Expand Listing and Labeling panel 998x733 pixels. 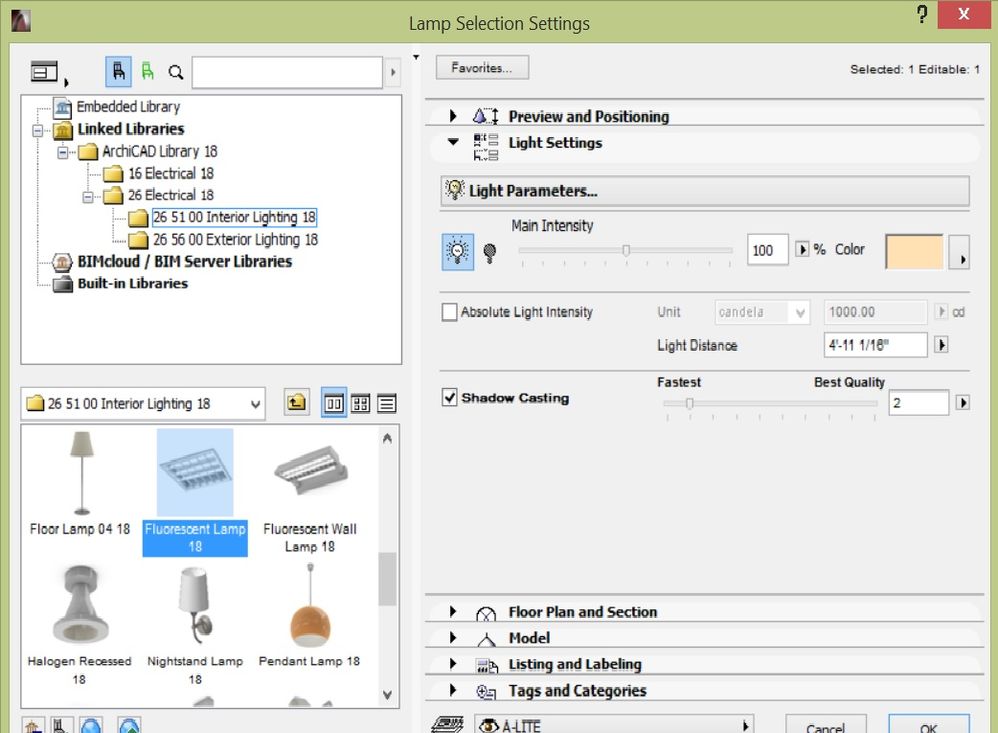coord(453,664)
